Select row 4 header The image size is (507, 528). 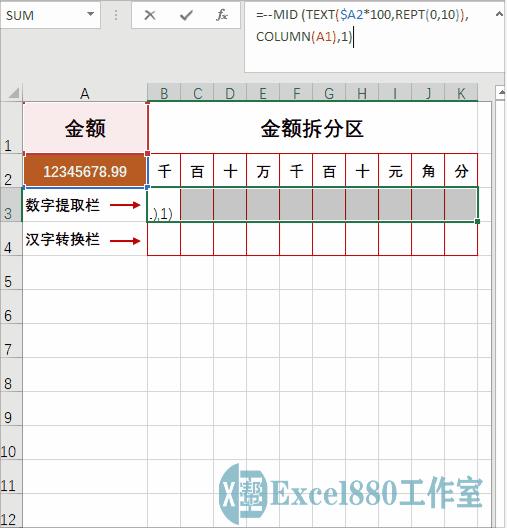tap(11, 239)
